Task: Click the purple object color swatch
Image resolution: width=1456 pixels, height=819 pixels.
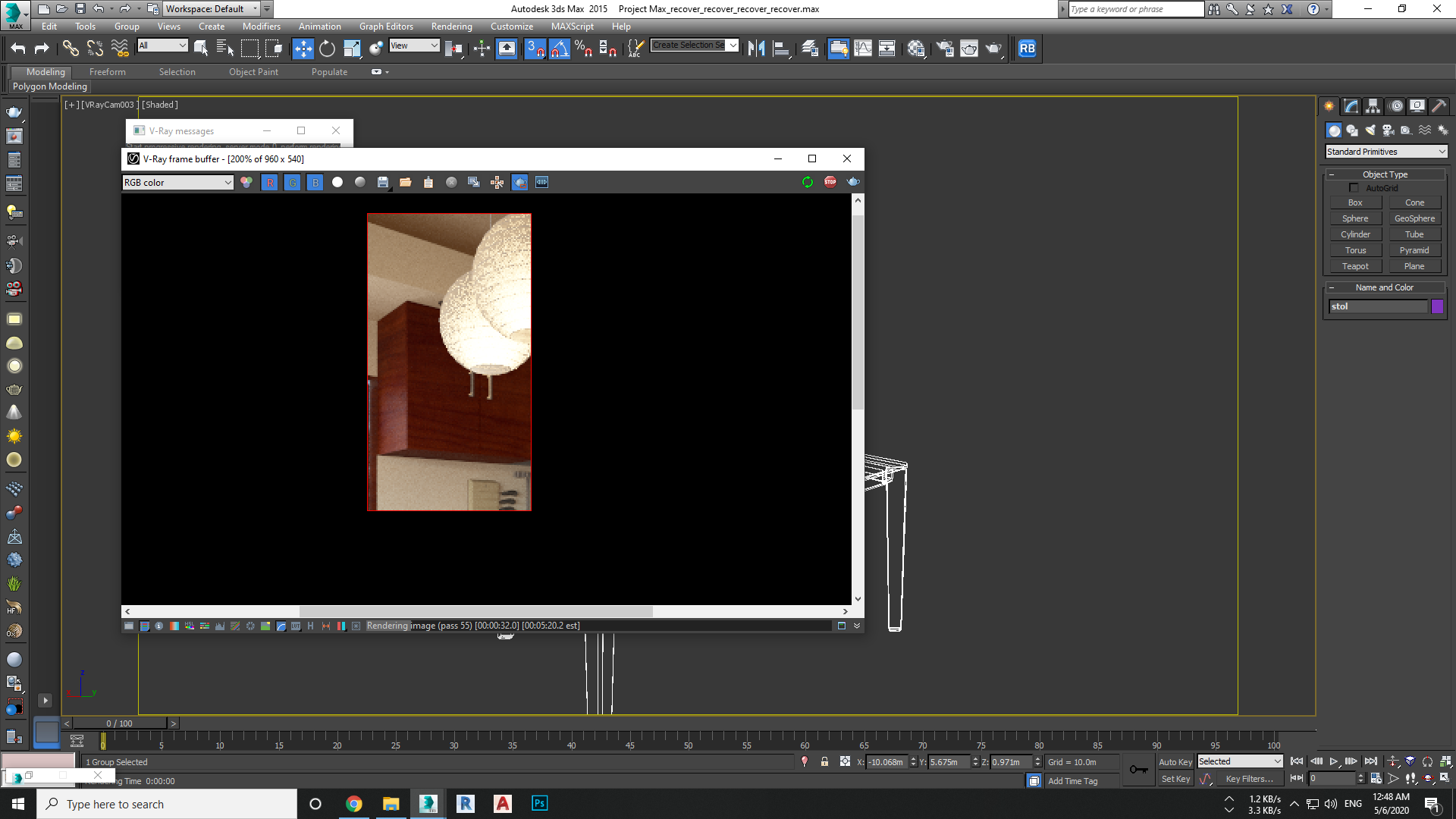Action: 1437,306
